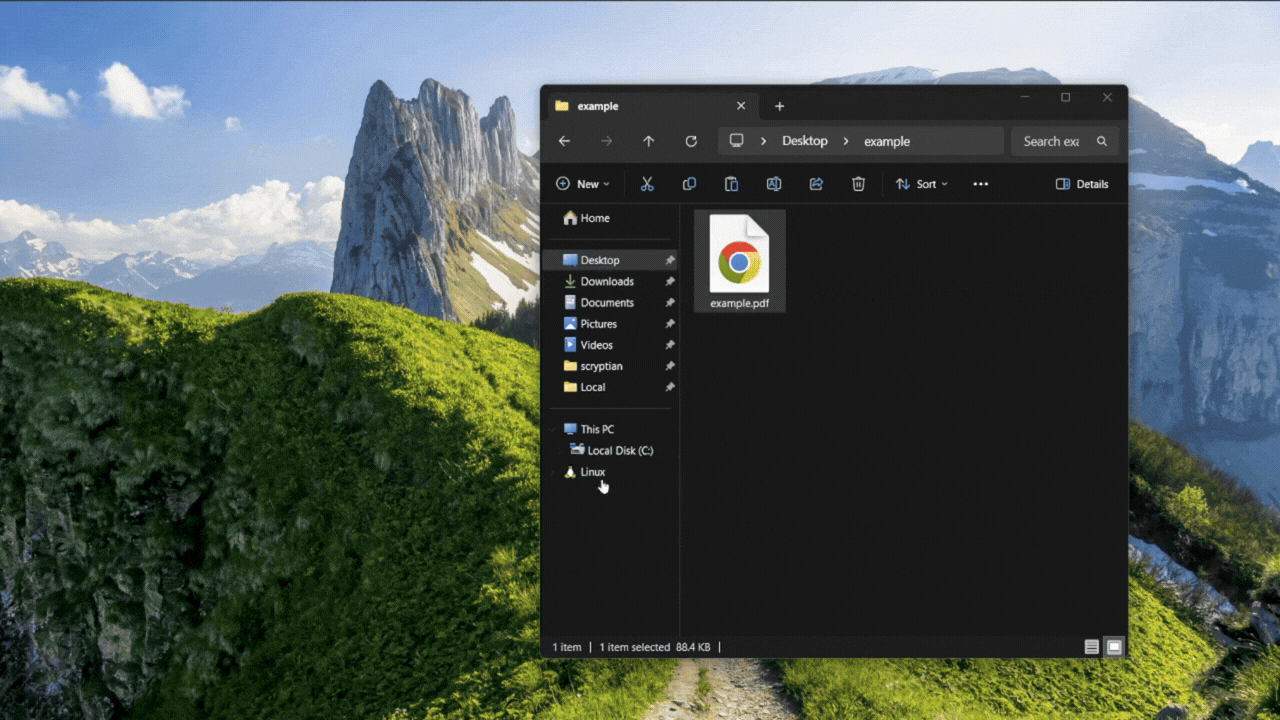The height and width of the screenshot is (720, 1280).
Task: Click the Up directory arrow
Action: point(648,141)
